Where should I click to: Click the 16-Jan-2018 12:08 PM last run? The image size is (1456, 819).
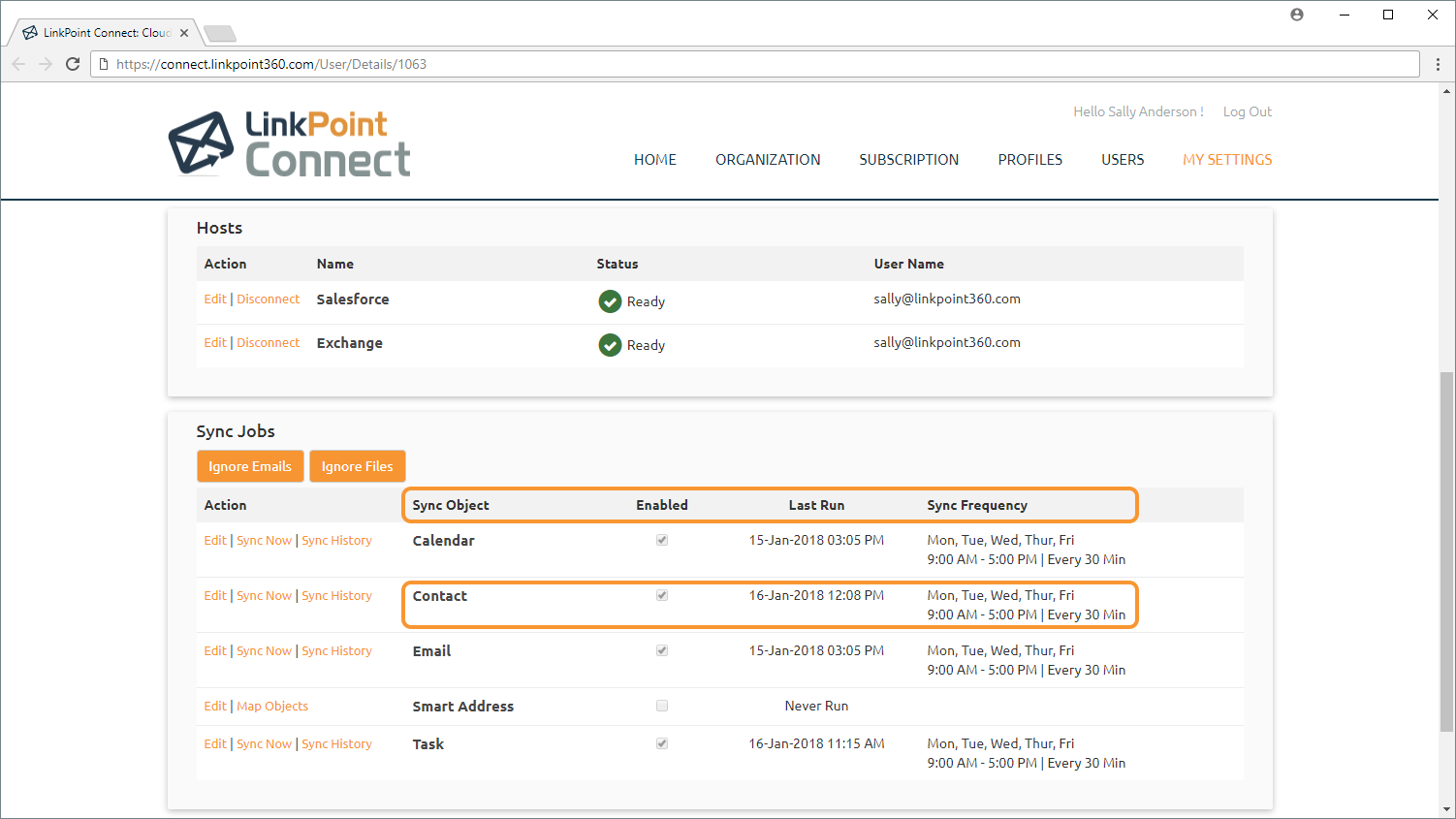(816, 595)
